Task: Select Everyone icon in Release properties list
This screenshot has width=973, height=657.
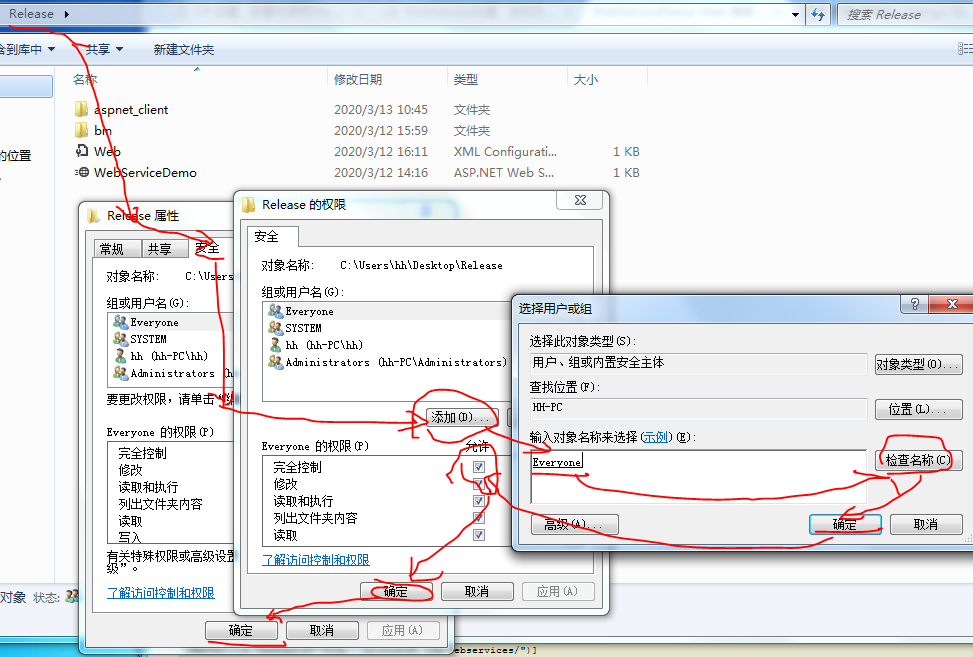Action: click(120, 321)
